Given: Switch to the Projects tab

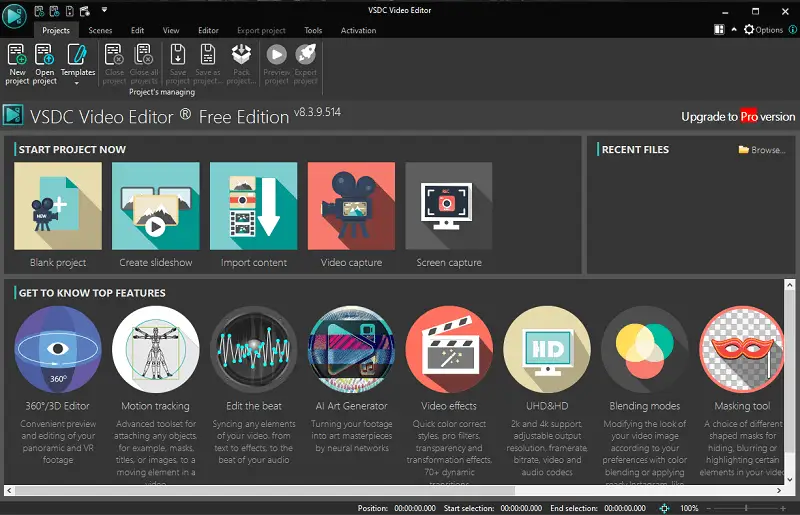Looking at the screenshot, I should (56, 30).
